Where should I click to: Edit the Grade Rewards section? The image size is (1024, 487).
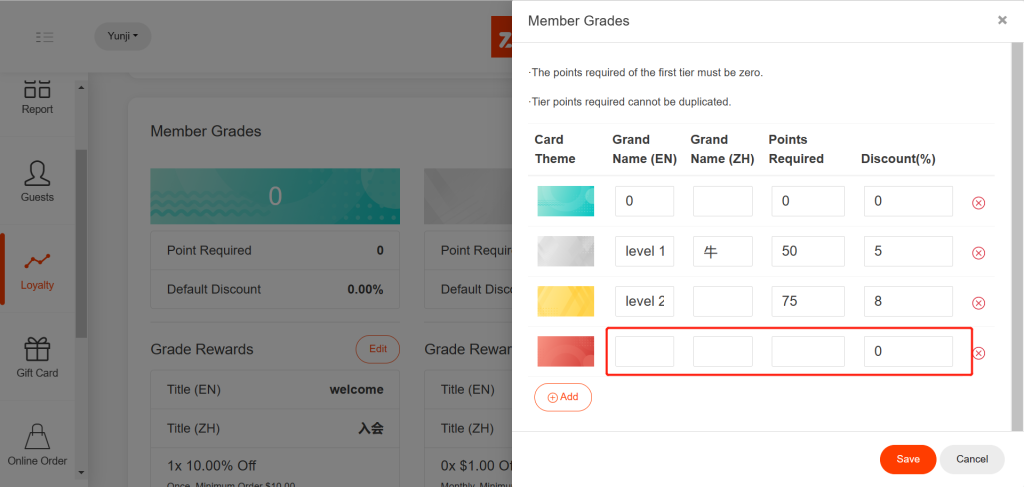377,349
